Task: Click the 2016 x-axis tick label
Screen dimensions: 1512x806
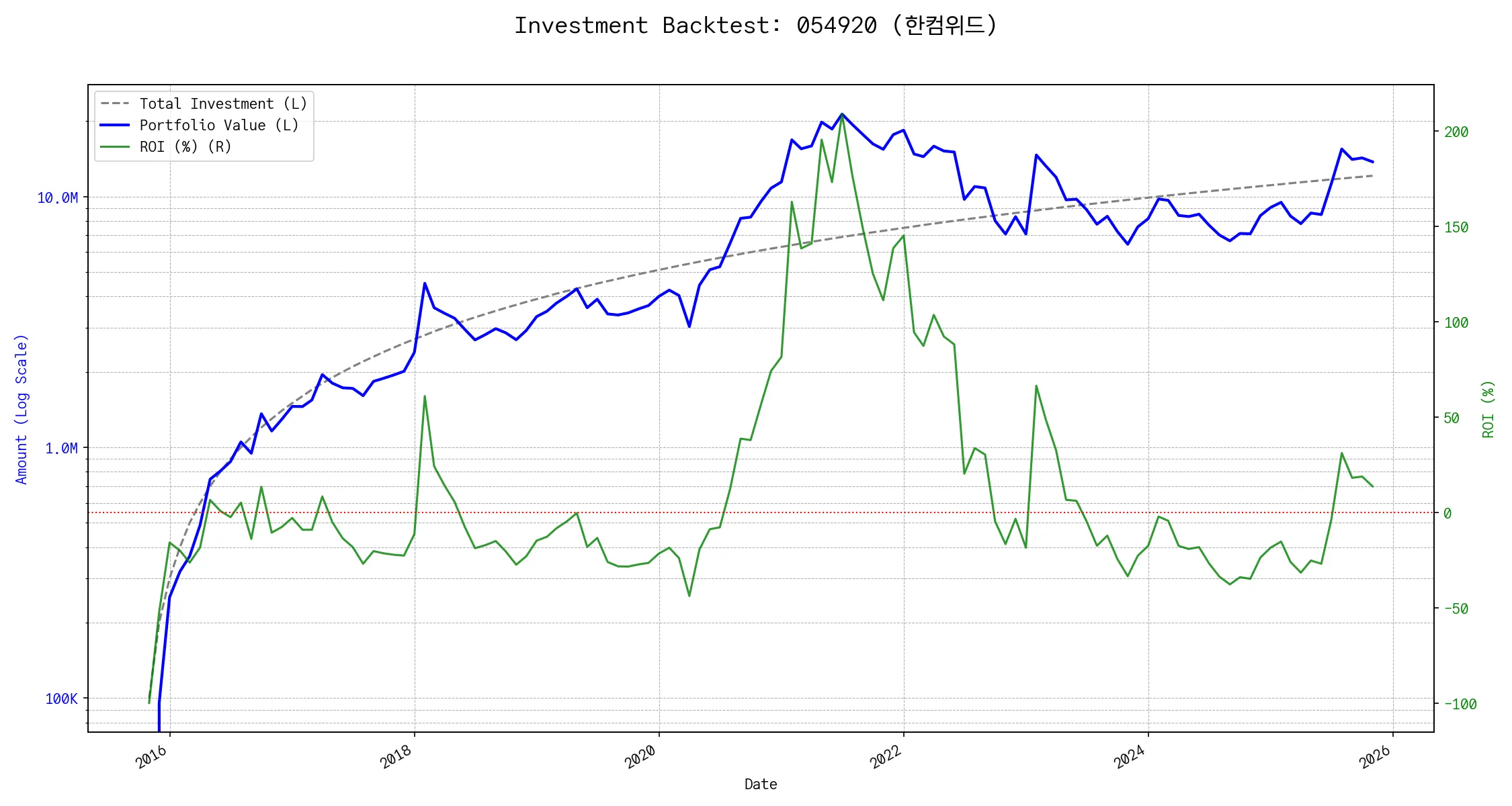Action: tap(151, 757)
